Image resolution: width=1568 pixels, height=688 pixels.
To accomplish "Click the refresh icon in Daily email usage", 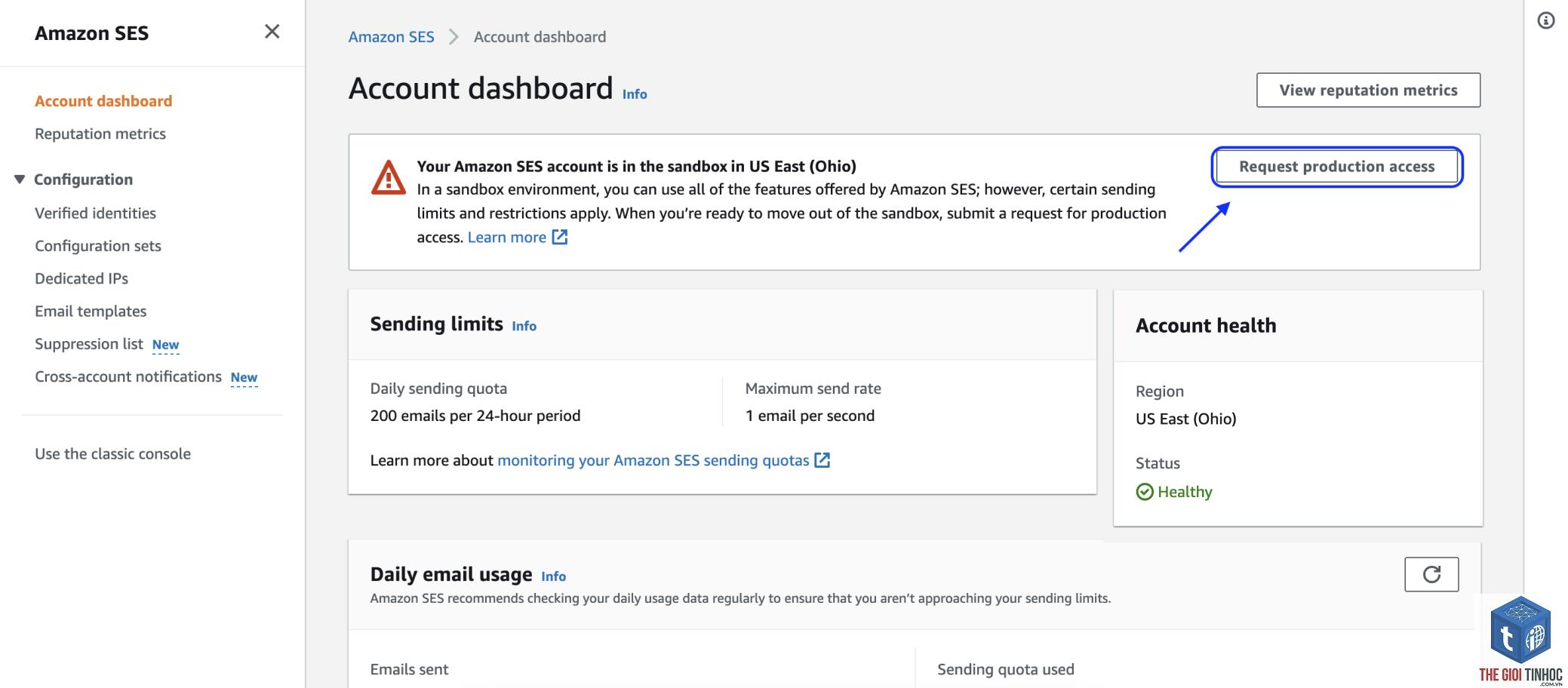I will tap(1431, 575).
